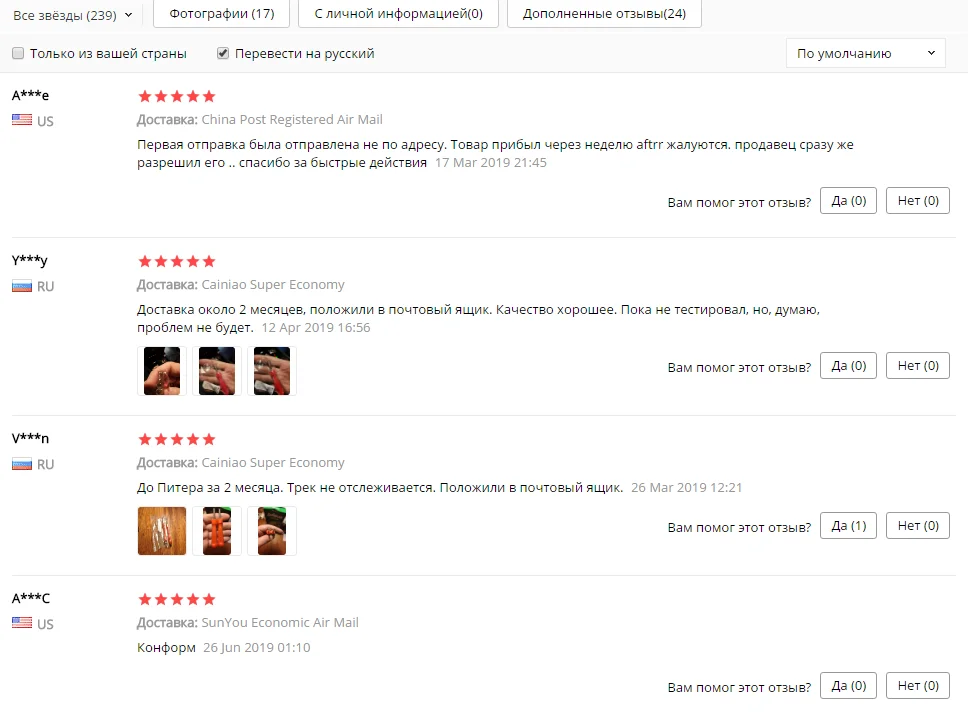This screenshot has height=720, width=968.
Task: Click the Russian flag icon beside Y***y
Action: pos(22,286)
